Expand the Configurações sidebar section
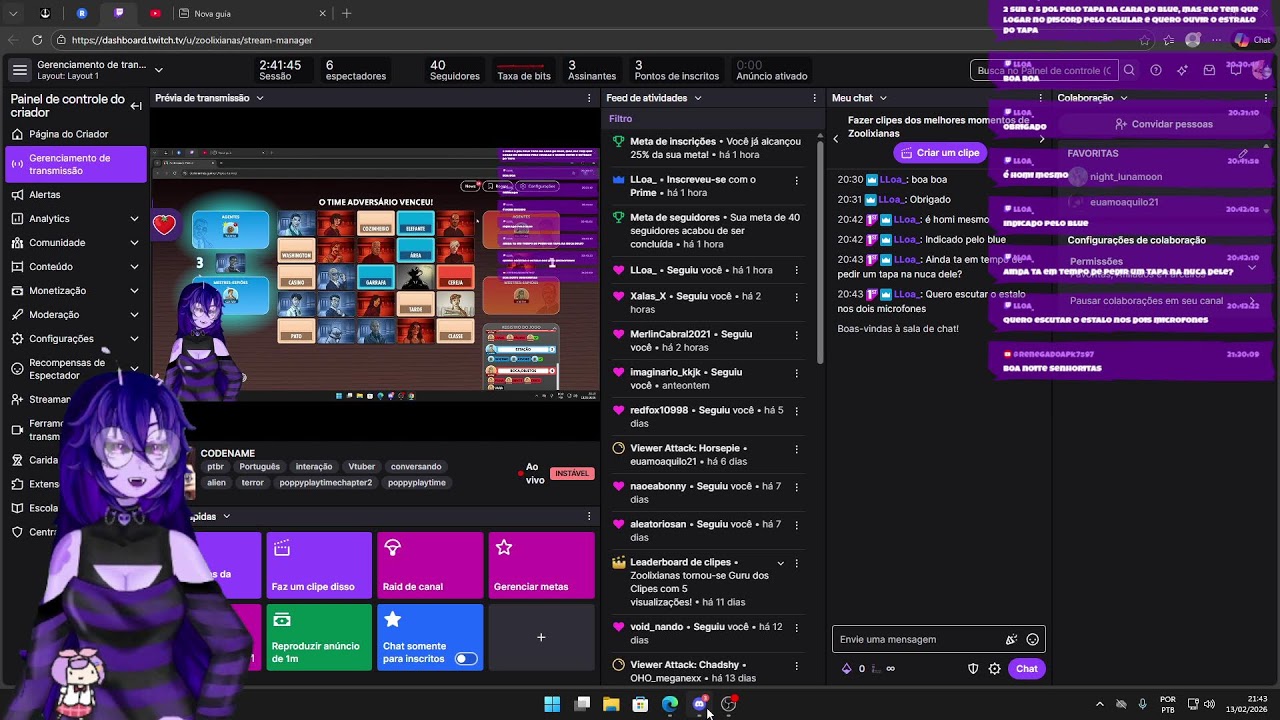Image resolution: width=1280 pixels, height=720 pixels. (x=134, y=339)
